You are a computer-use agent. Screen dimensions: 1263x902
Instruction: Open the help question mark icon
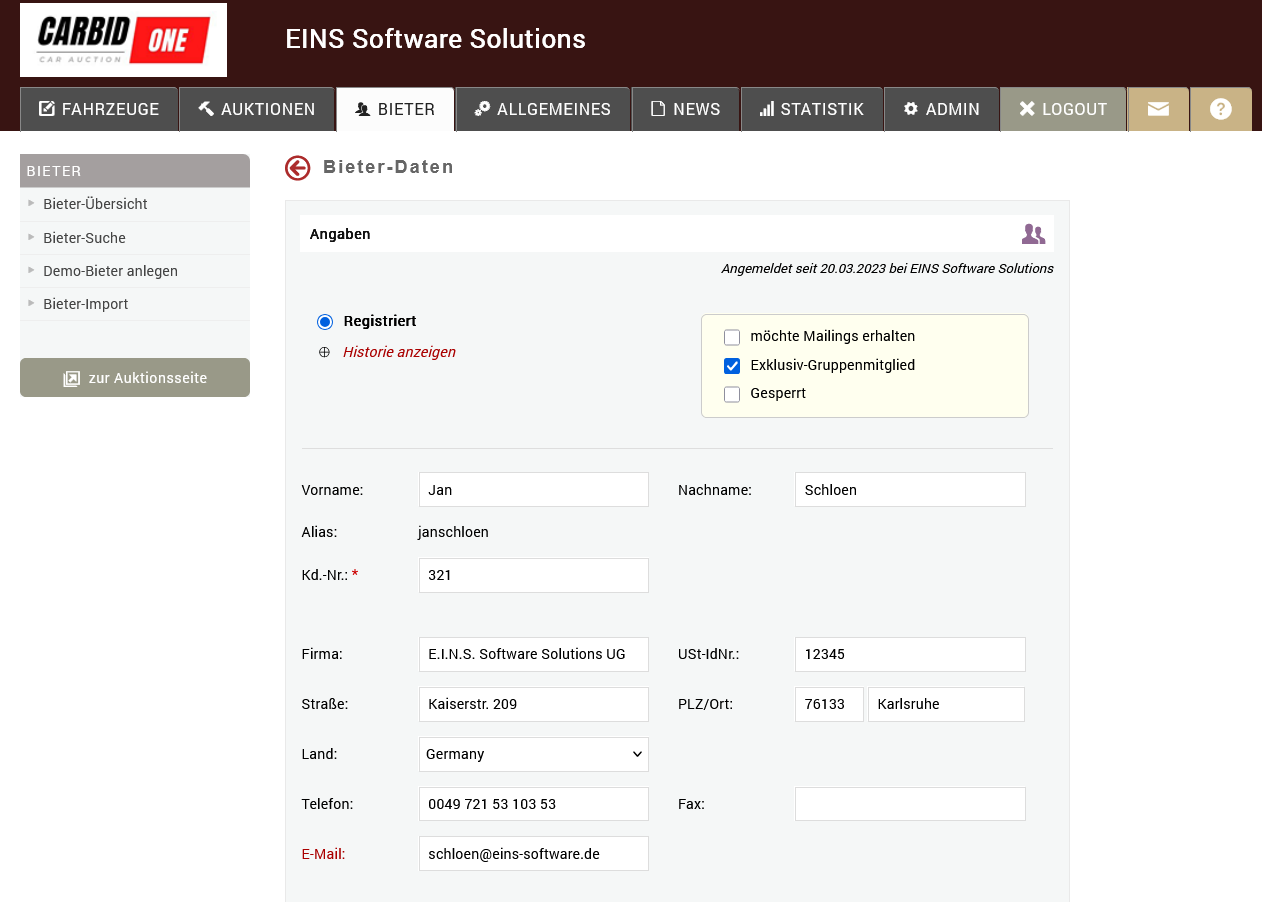(1220, 109)
